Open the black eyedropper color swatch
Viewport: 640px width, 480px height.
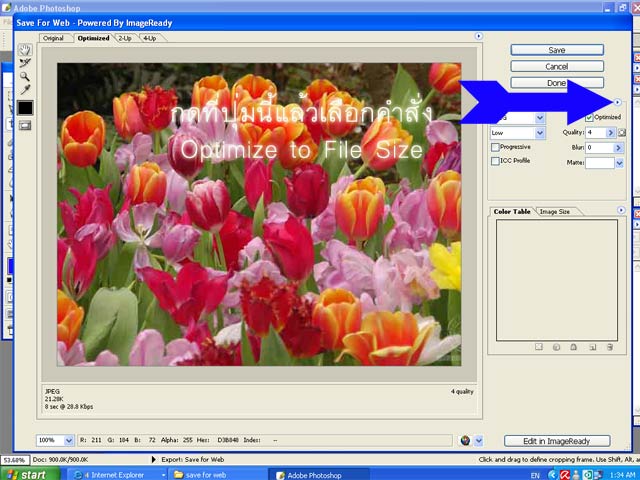[25, 108]
